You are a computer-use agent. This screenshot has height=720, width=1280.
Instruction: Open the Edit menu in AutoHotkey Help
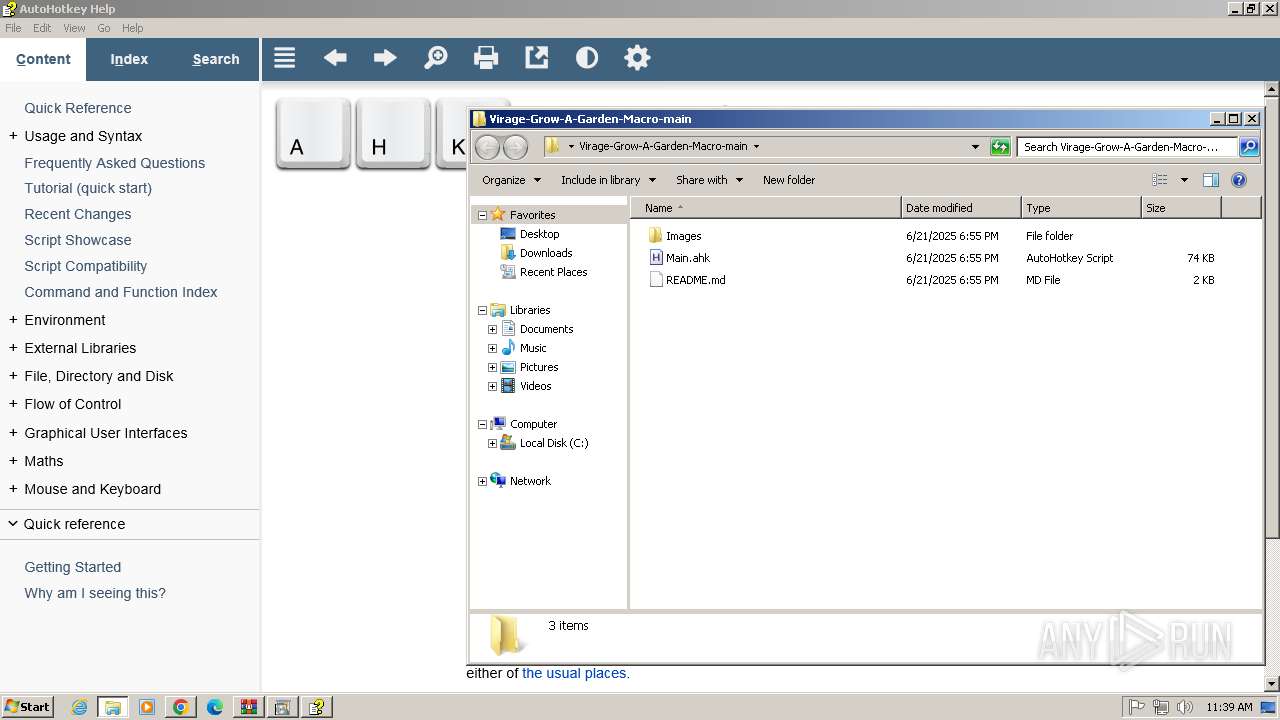42,28
